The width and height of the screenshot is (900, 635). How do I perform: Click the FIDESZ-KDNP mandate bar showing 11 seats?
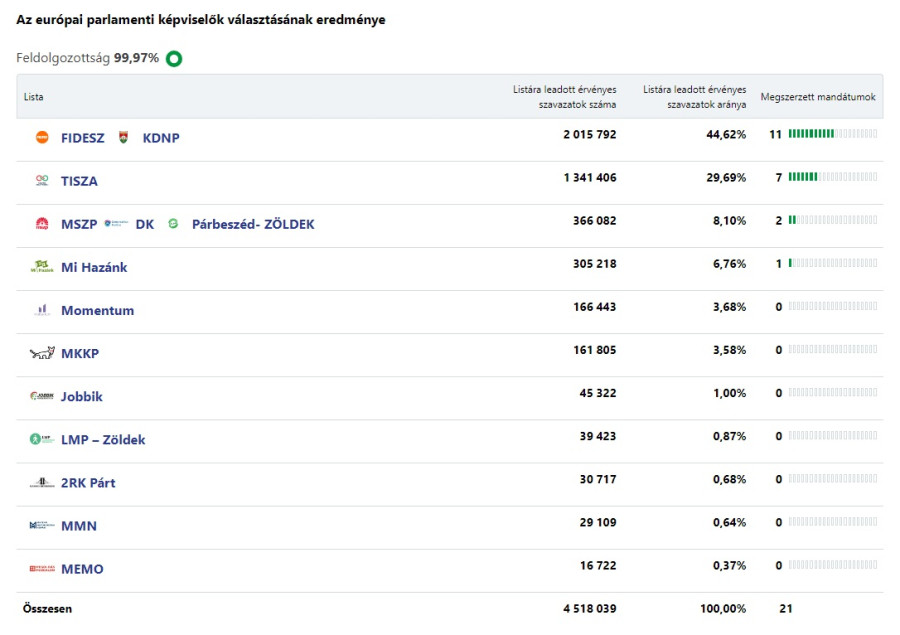click(833, 134)
